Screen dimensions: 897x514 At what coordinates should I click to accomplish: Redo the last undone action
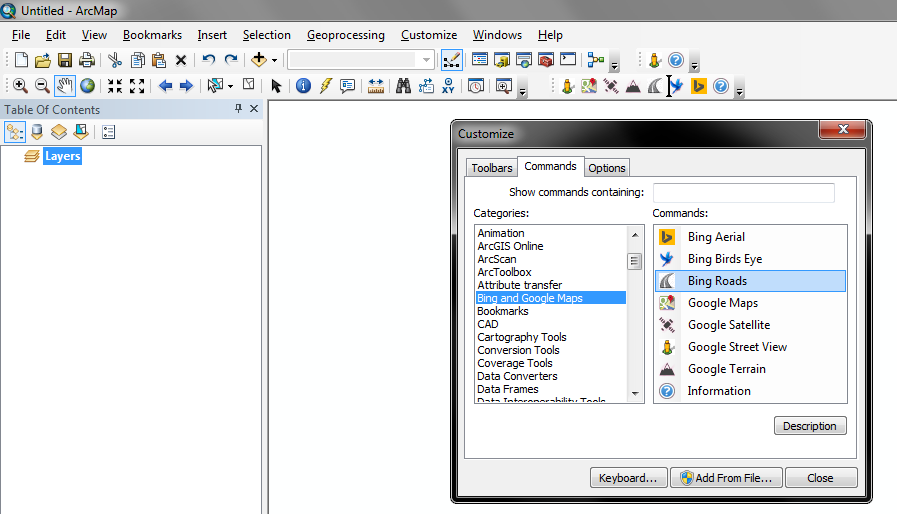pos(231,60)
